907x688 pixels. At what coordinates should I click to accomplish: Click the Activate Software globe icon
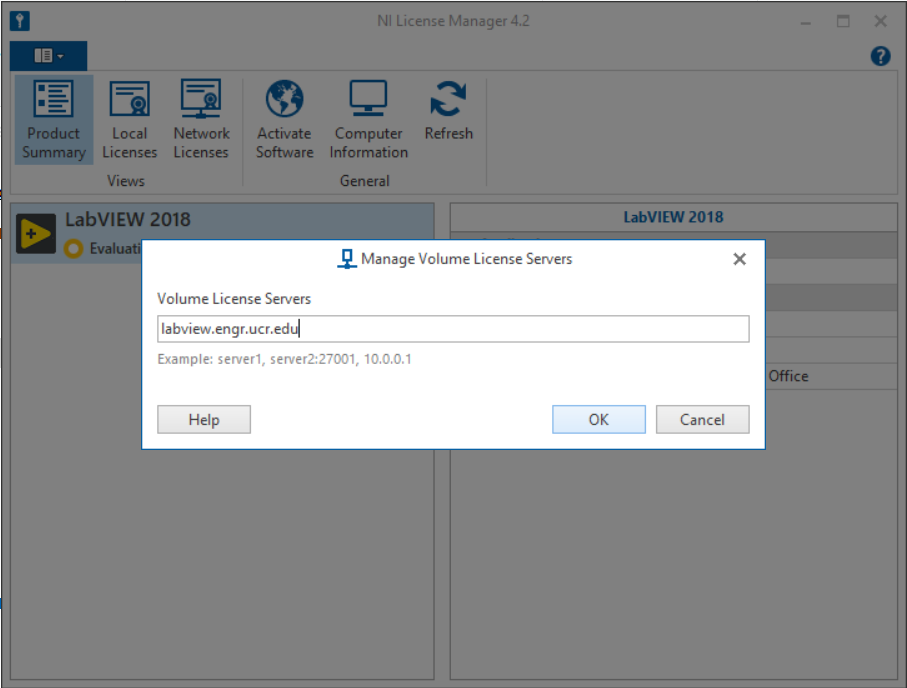click(284, 101)
